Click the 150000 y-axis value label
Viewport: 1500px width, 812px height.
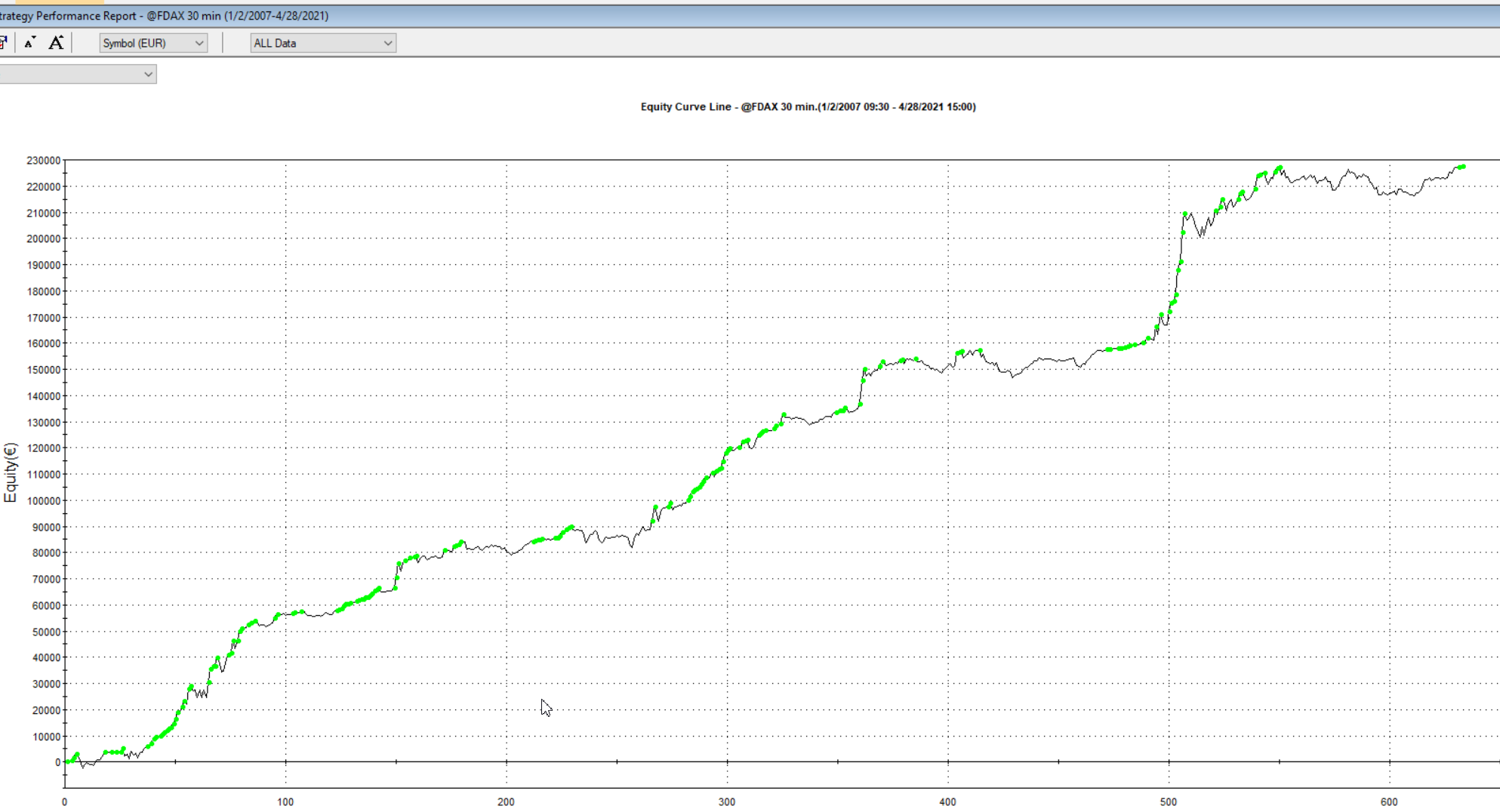point(43,370)
